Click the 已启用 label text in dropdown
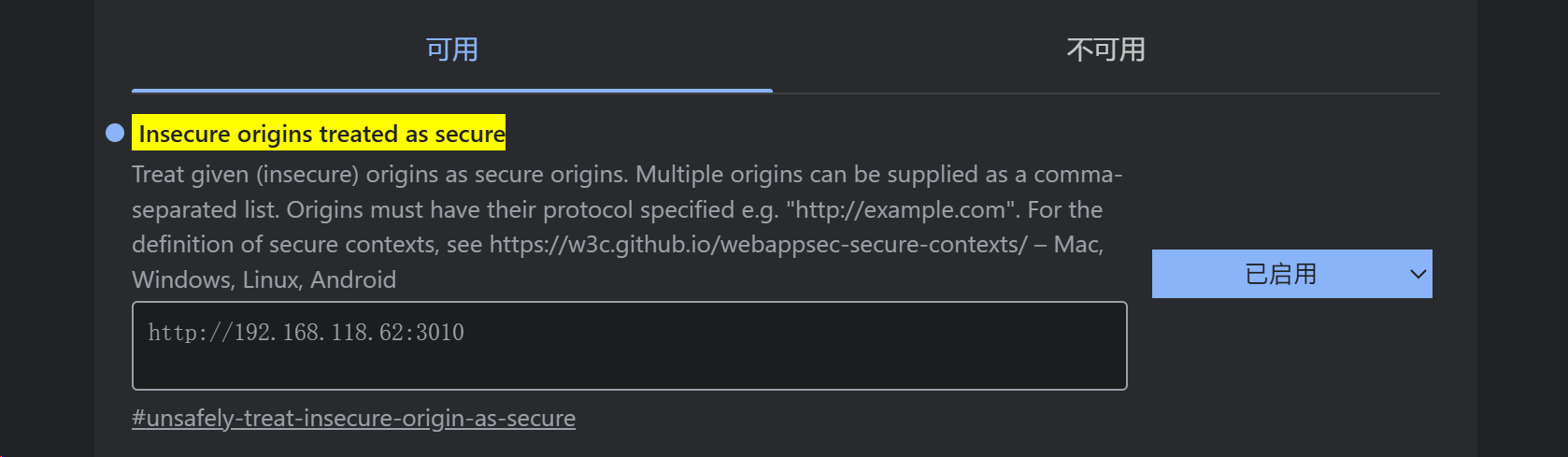 pos(1280,274)
